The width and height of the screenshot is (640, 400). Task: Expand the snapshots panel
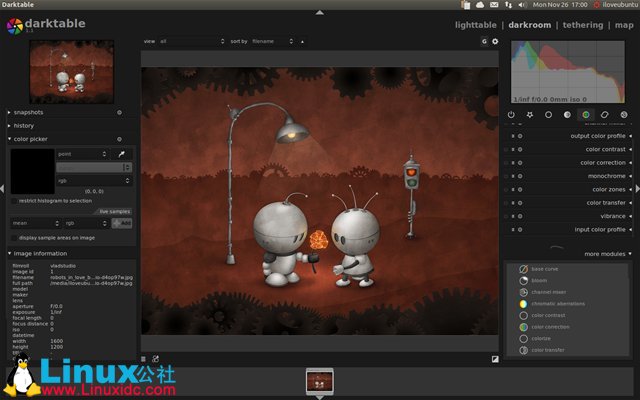(x=30, y=113)
